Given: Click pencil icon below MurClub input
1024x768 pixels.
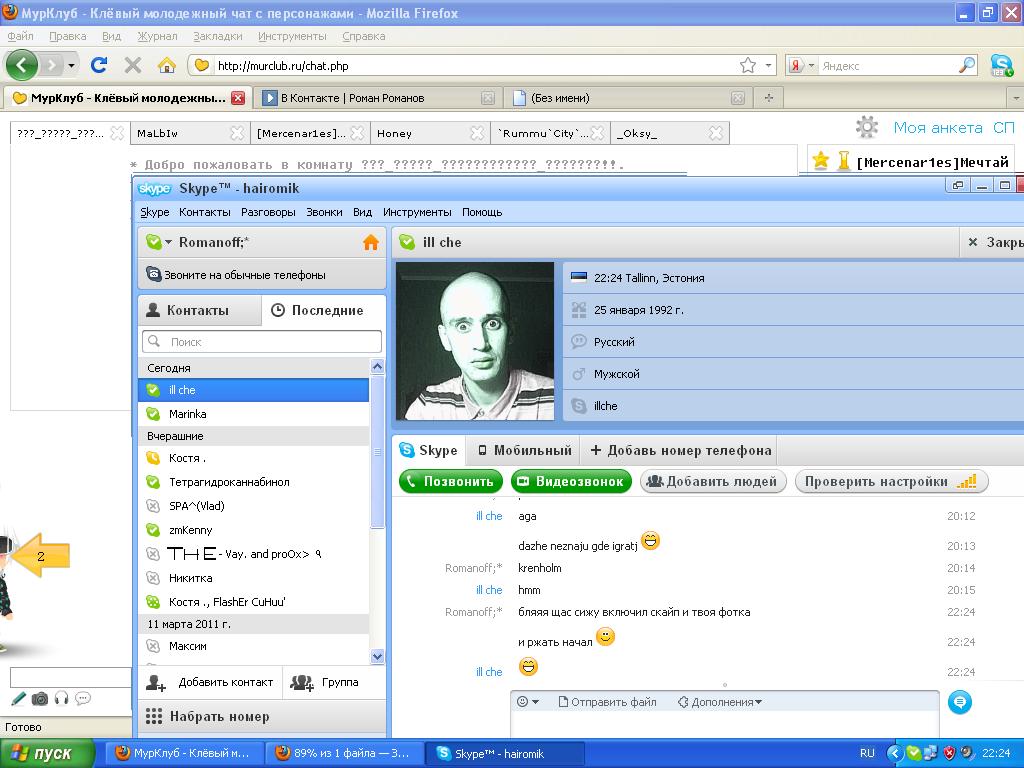Looking at the screenshot, I should [x=18, y=699].
